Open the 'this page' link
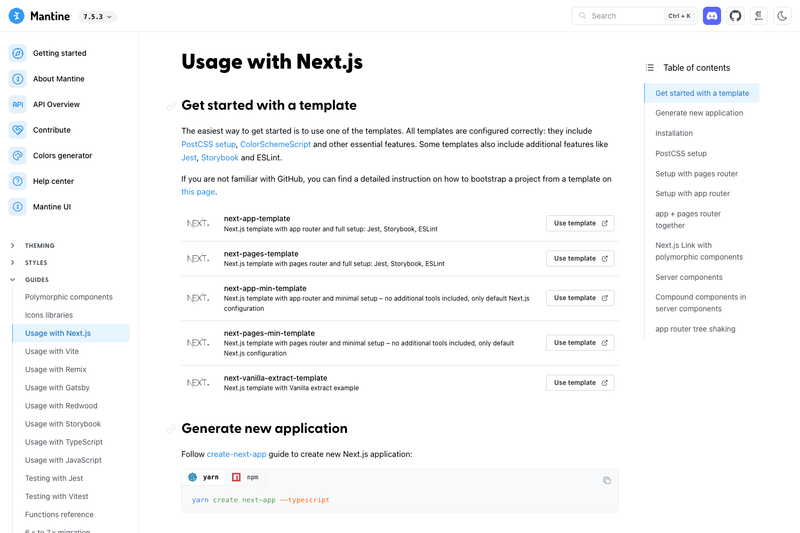Screen dimensions: 800x533 [x=198, y=192]
